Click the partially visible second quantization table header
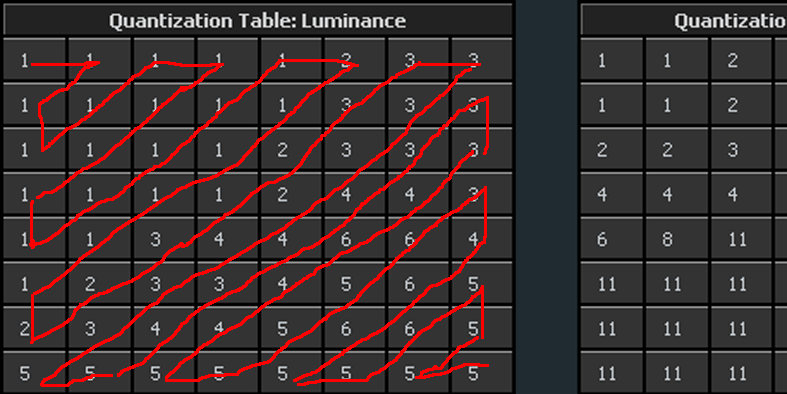This screenshot has height=394, width=787. (x=684, y=20)
